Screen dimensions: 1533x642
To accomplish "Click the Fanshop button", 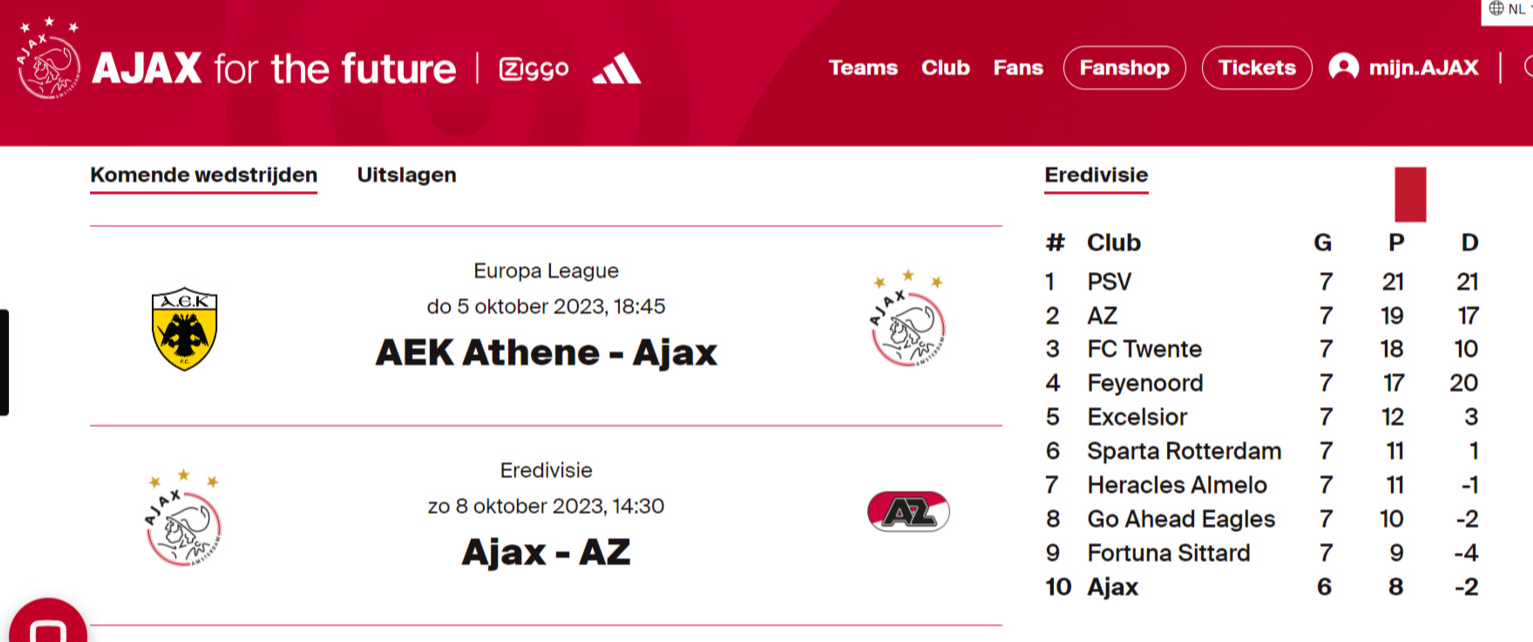I will [1124, 68].
